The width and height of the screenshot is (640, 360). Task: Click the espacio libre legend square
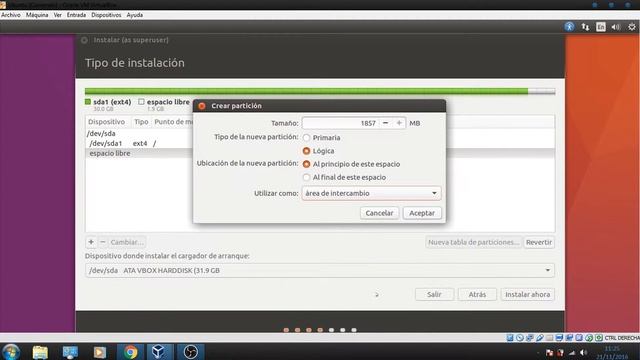tap(141, 102)
